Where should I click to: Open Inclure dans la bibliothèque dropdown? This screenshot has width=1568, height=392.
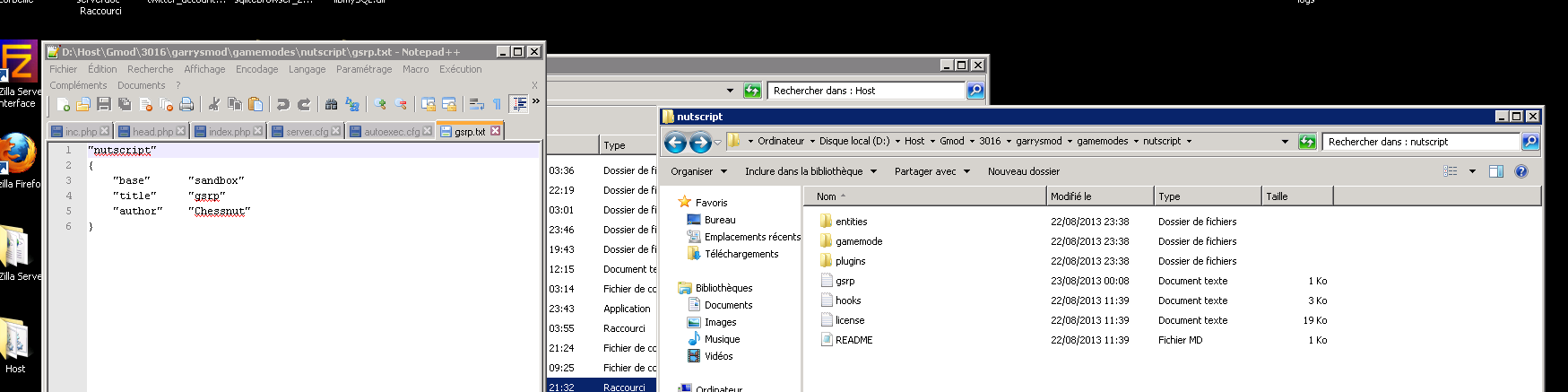coord(810,171)
